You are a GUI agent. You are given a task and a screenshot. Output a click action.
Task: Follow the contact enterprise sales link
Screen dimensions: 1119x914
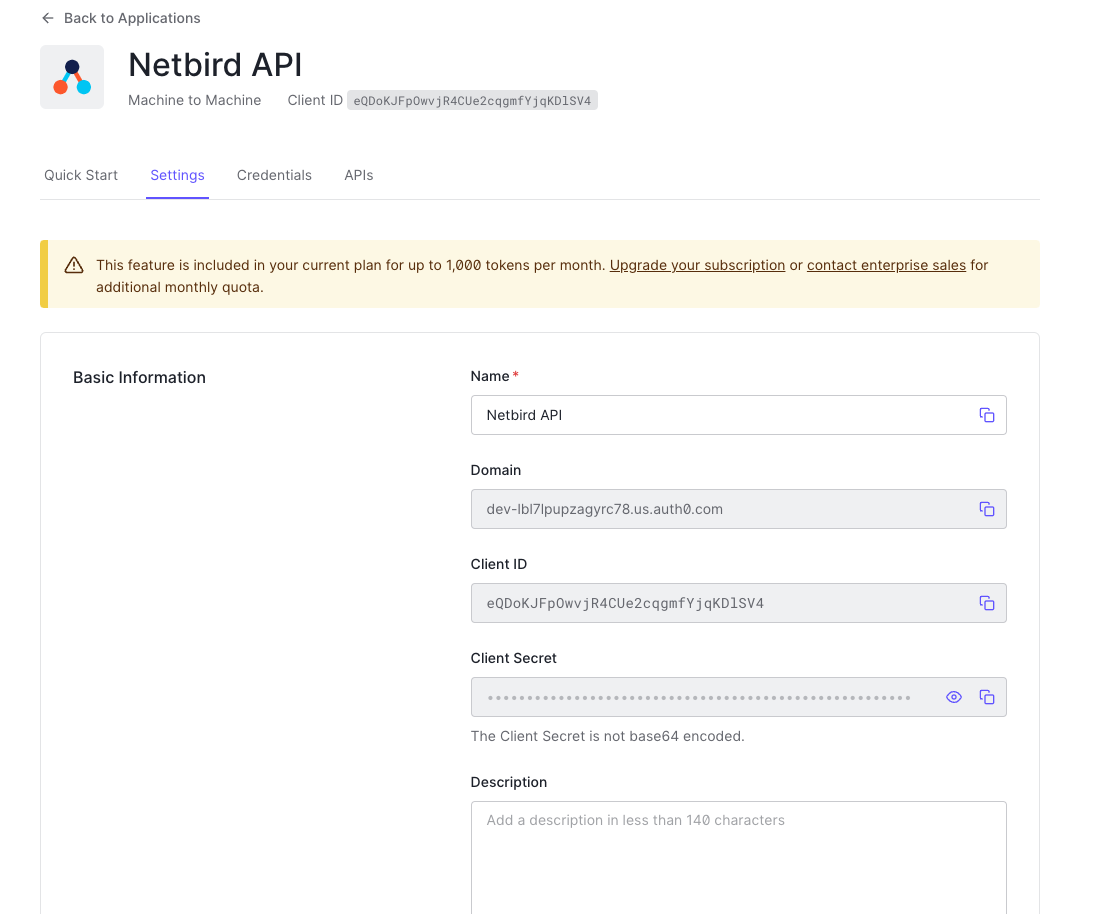(886, 265)
